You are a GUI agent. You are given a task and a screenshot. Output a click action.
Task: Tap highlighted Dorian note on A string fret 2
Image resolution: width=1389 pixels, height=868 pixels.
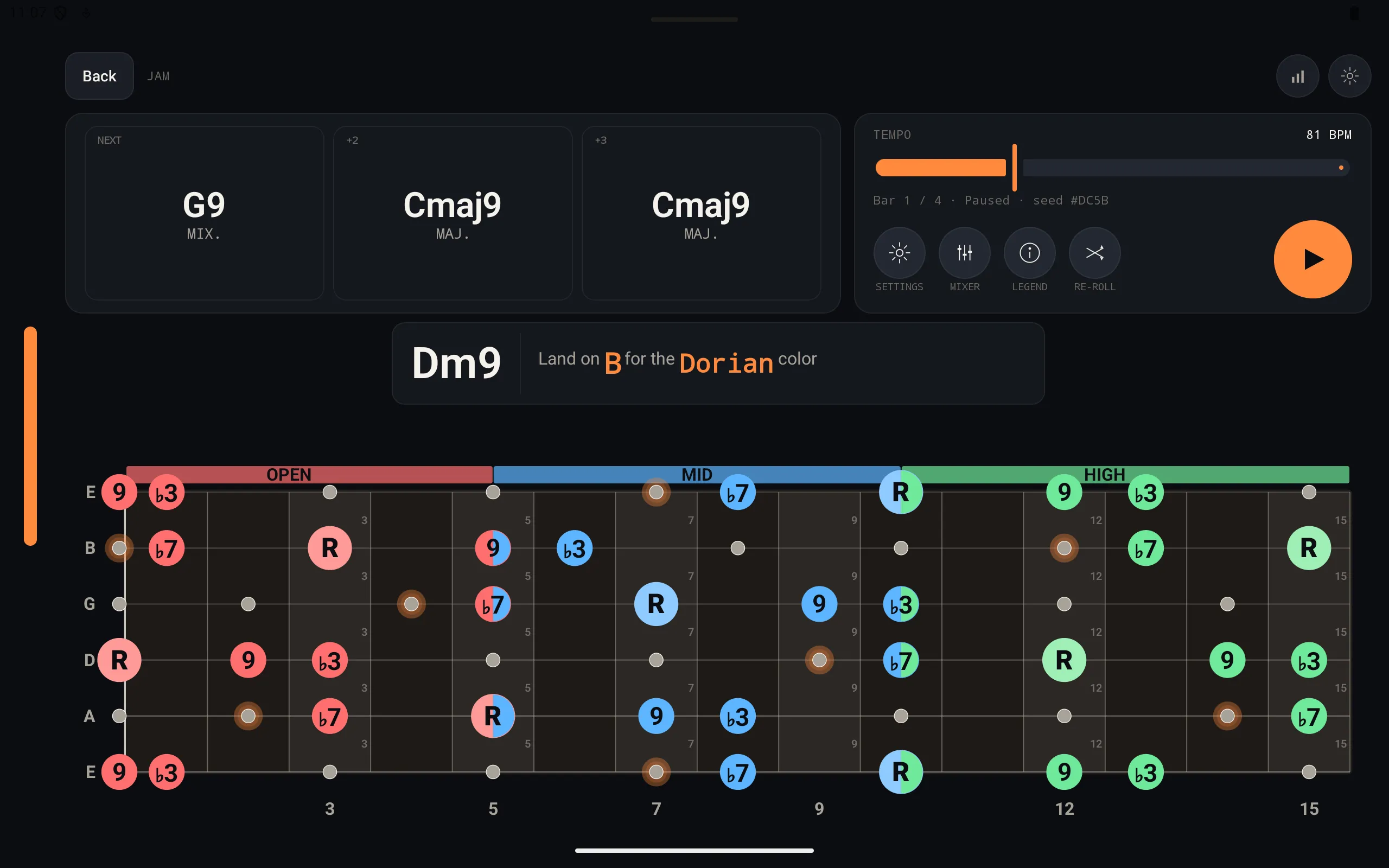pos(248,716)
